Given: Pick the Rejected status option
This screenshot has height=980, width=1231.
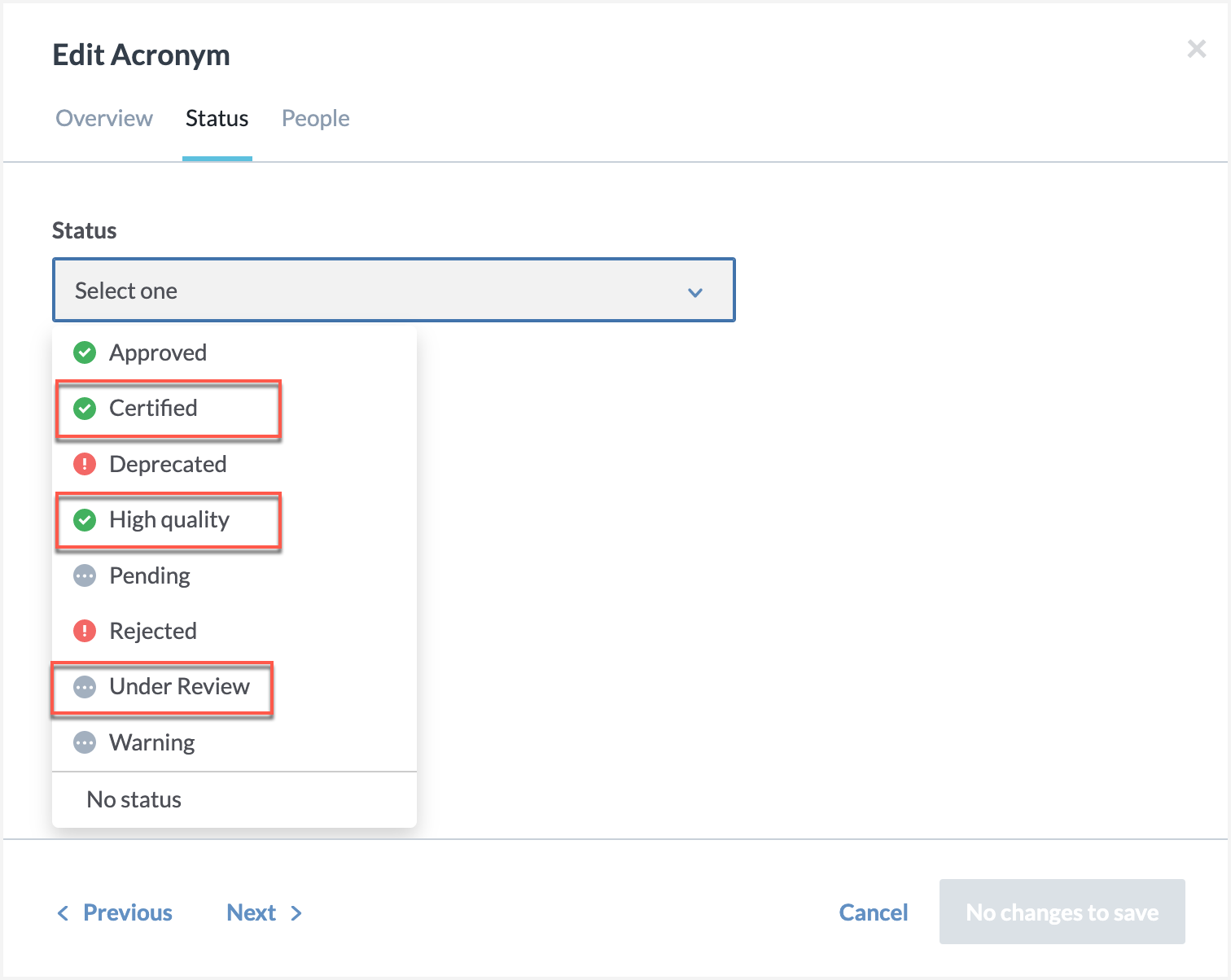Looking at the screenshot, I should [234, 631].
